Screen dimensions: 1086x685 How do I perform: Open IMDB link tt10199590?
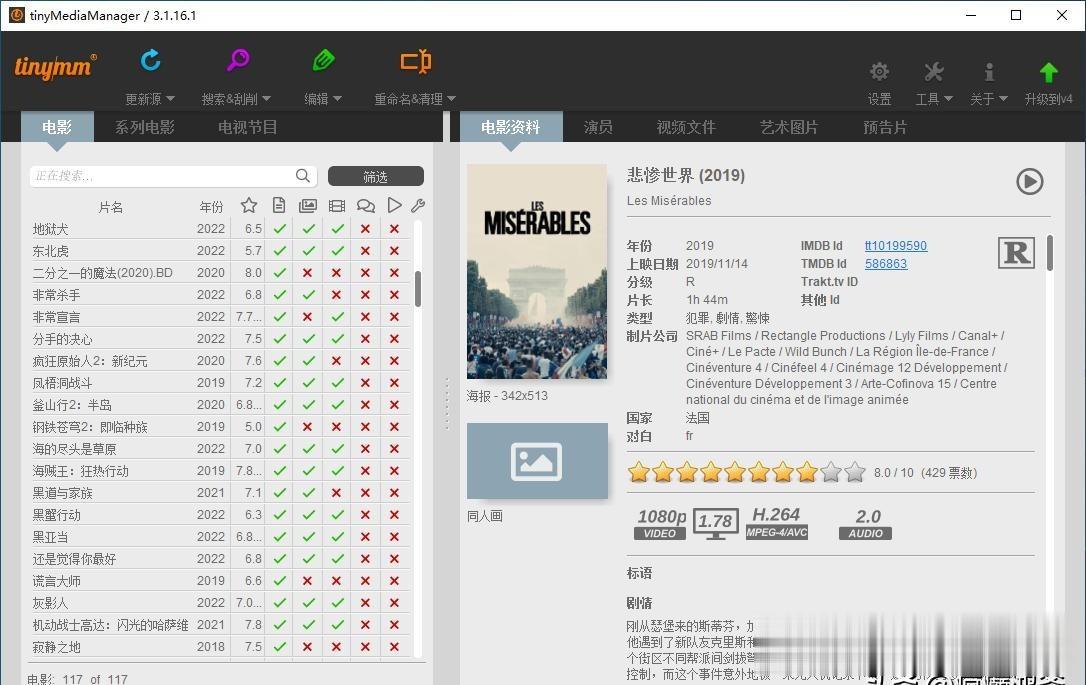pyautogui.click(x=896, y=246)
